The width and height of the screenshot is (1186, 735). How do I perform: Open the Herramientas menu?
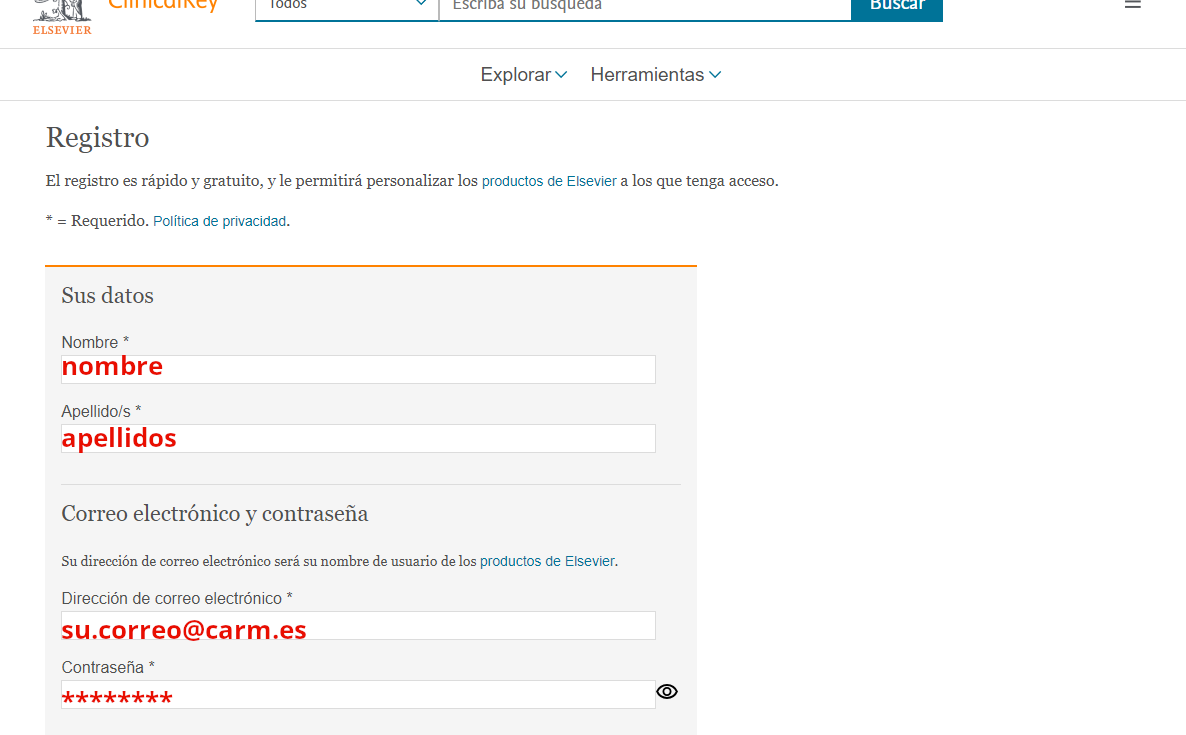647,75
